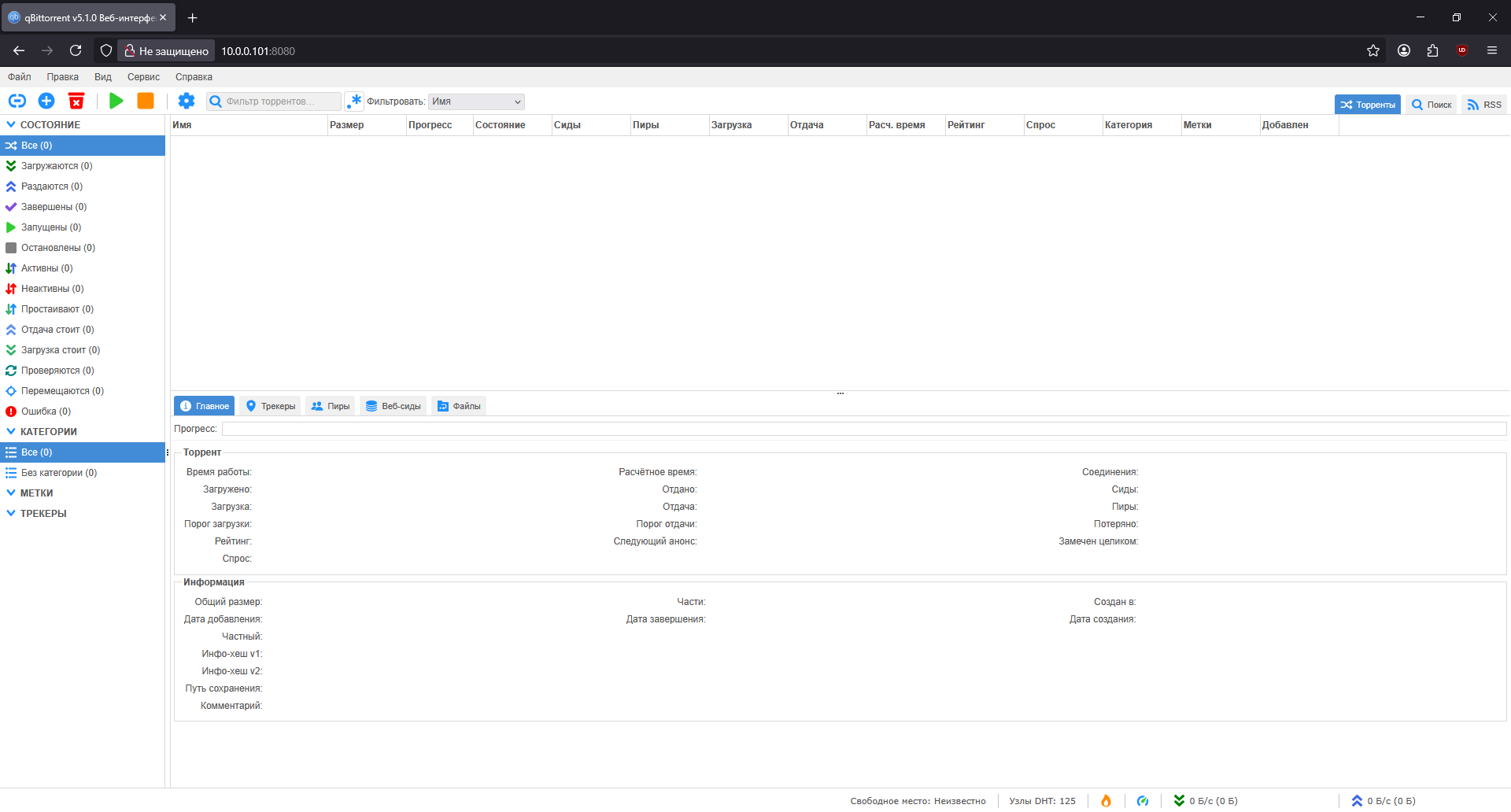Open uBlock Origin extension in browser toolbar
Viewport: 1511px width, 812px height.
click(x=1461, y=50)
